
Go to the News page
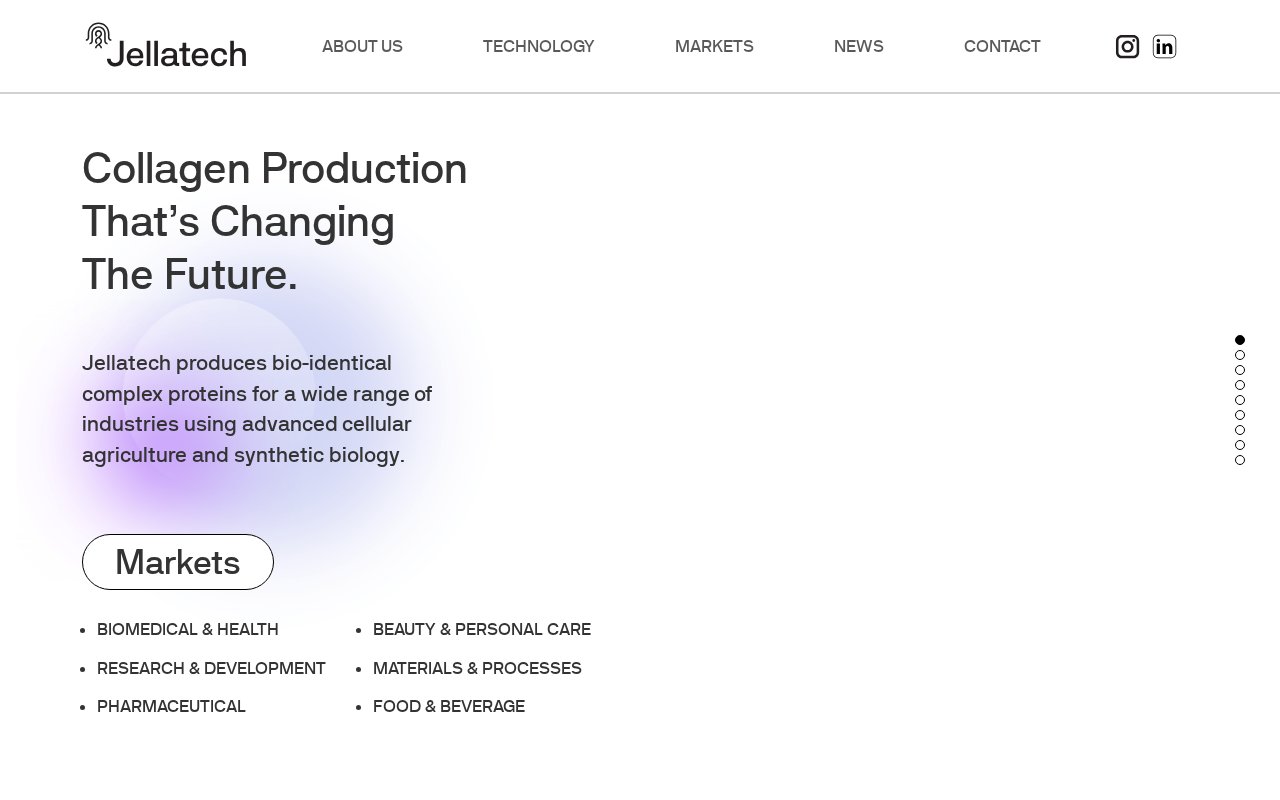point(859,46)
